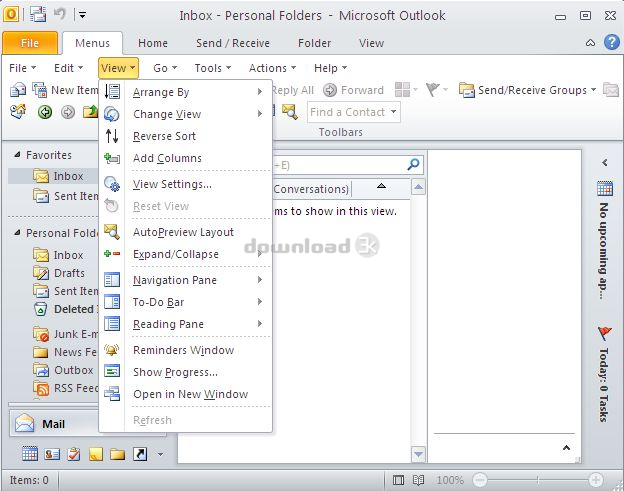Viewport: 624px width, 491px height.
Task: Open the orange File tab
Action: (30, 43)
